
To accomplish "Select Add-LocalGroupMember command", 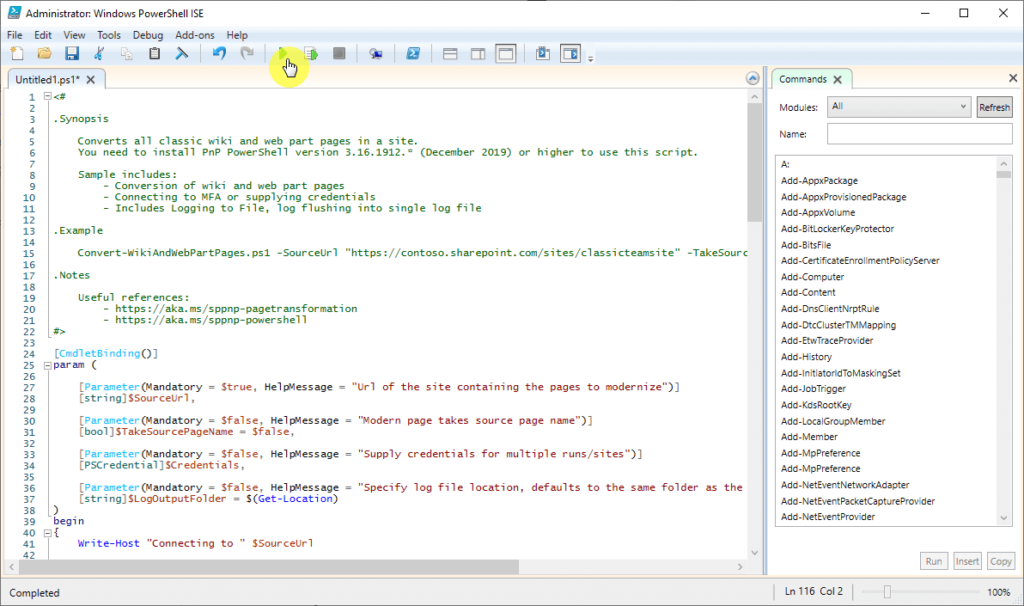I will coord(833,421).
